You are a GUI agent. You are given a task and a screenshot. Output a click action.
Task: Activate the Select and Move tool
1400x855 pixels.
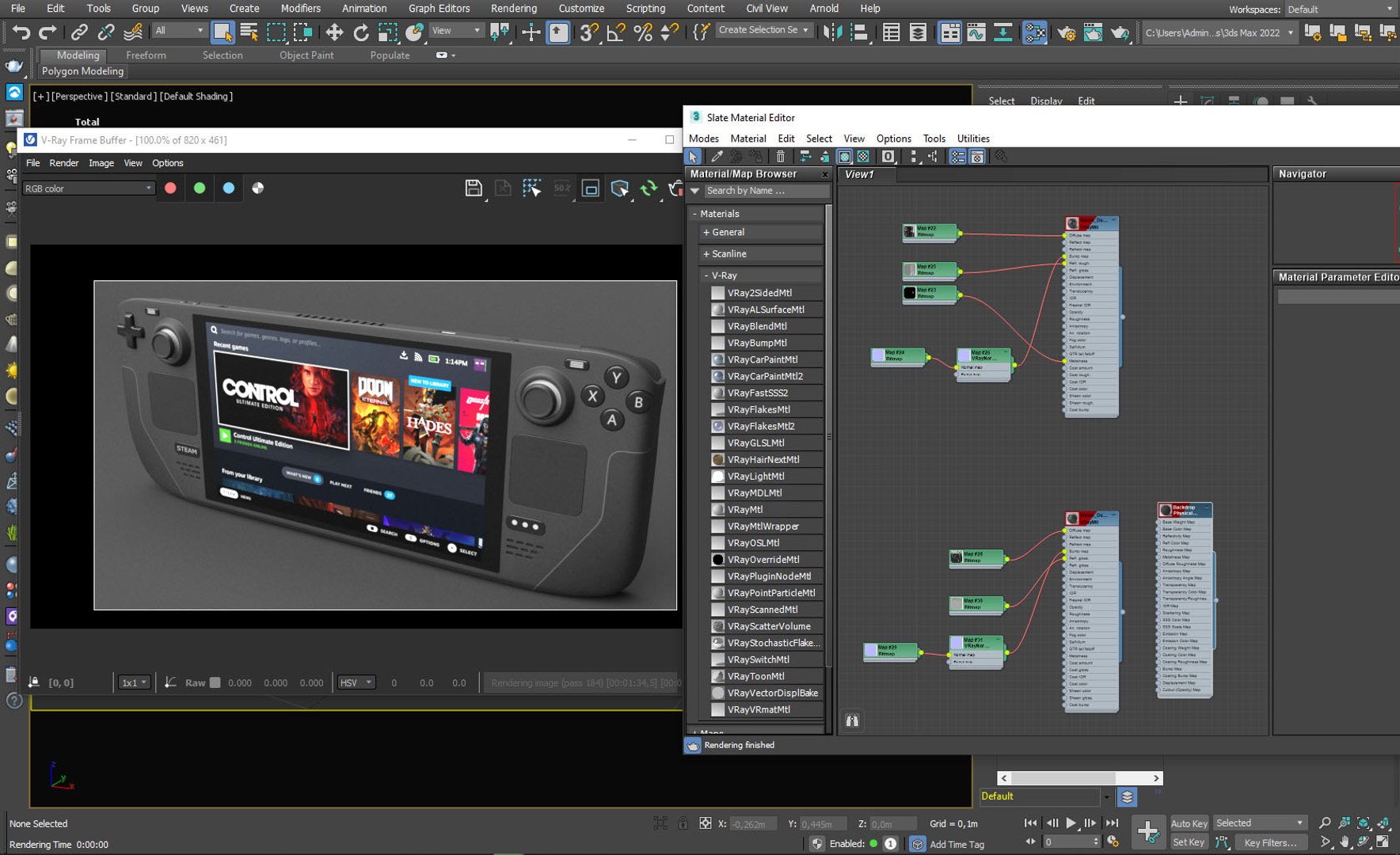click(x=334, y=32)
